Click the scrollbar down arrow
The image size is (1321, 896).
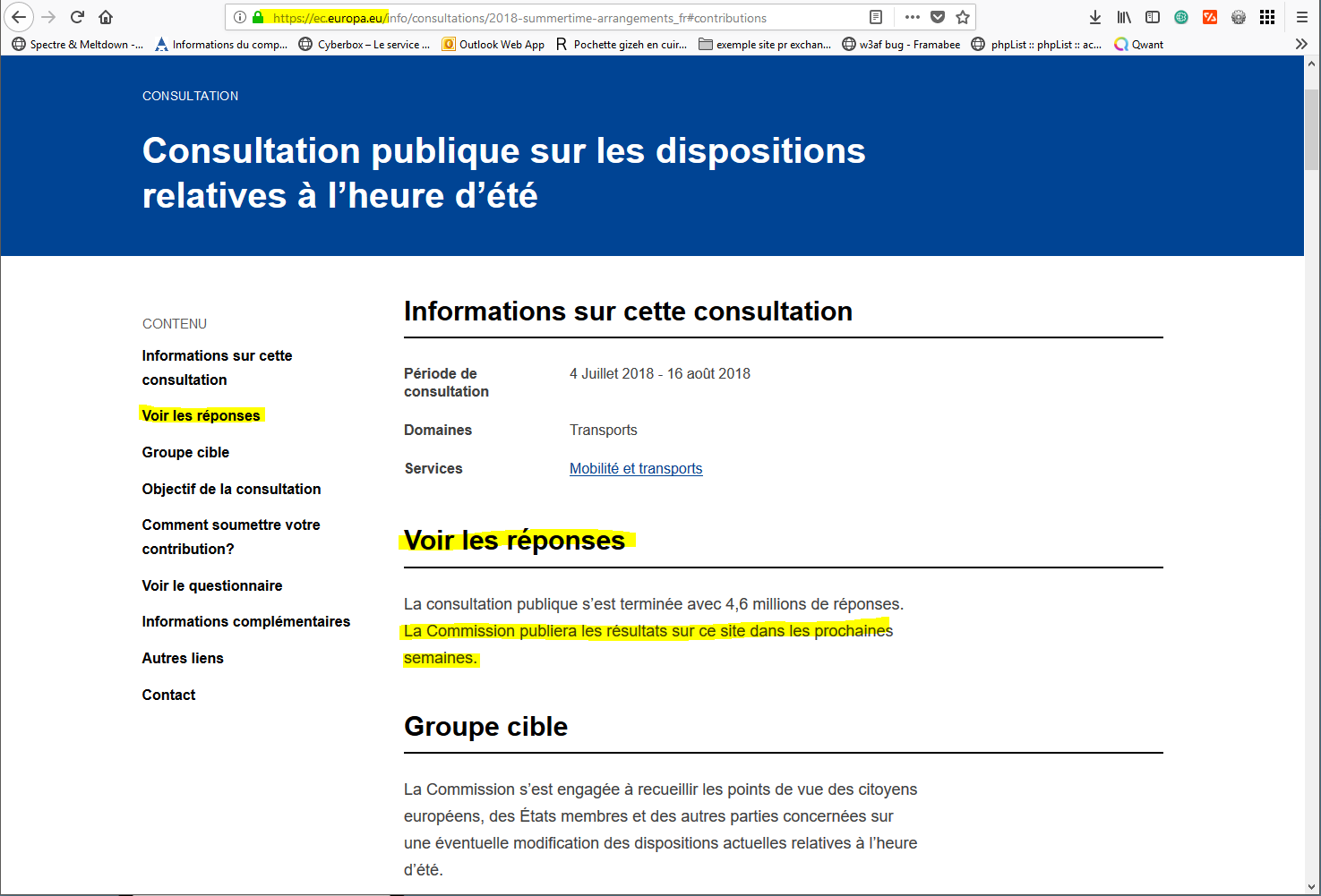click(1312, 887)
